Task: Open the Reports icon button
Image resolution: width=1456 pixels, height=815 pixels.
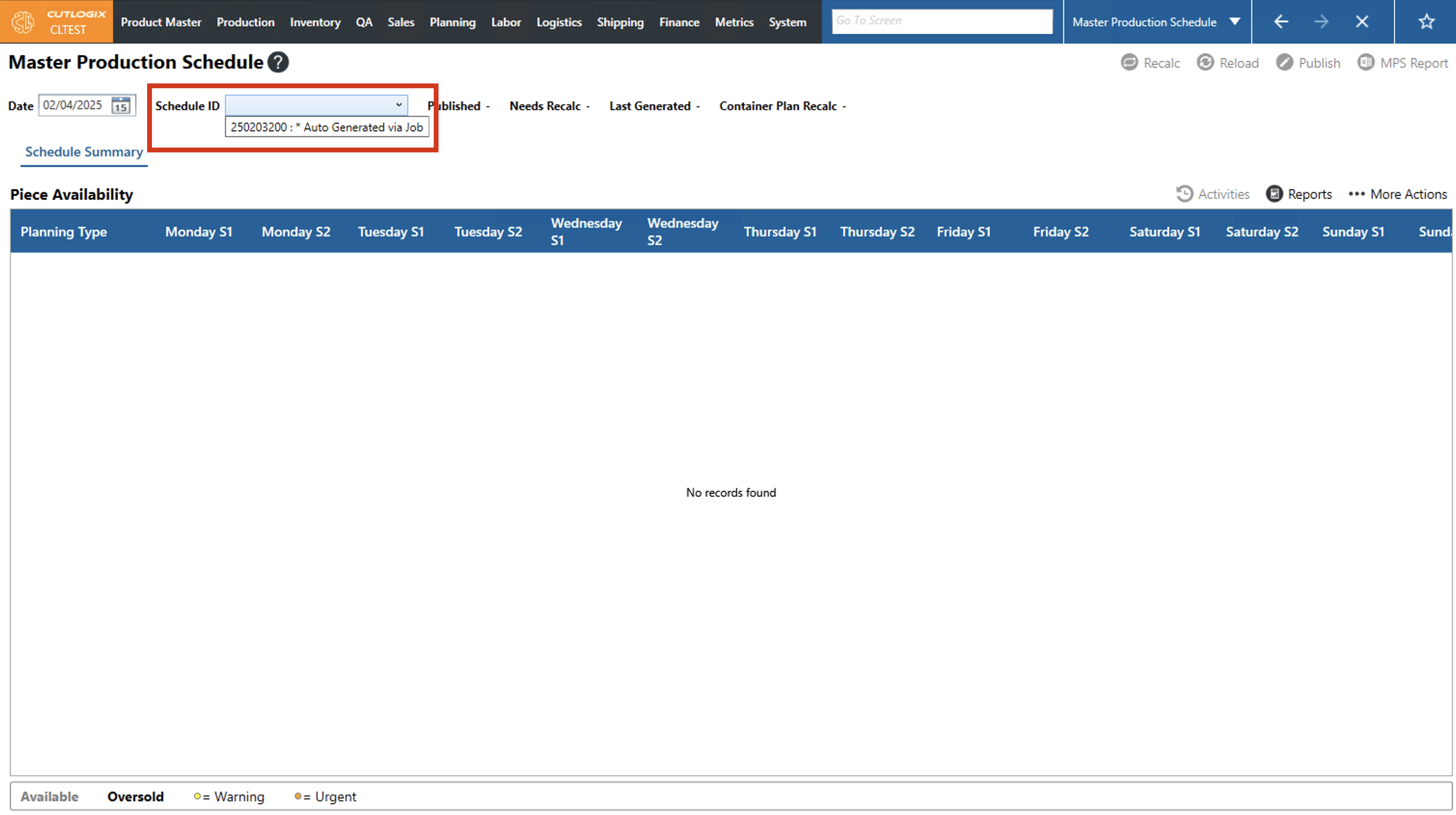Action: point(1274,194)
